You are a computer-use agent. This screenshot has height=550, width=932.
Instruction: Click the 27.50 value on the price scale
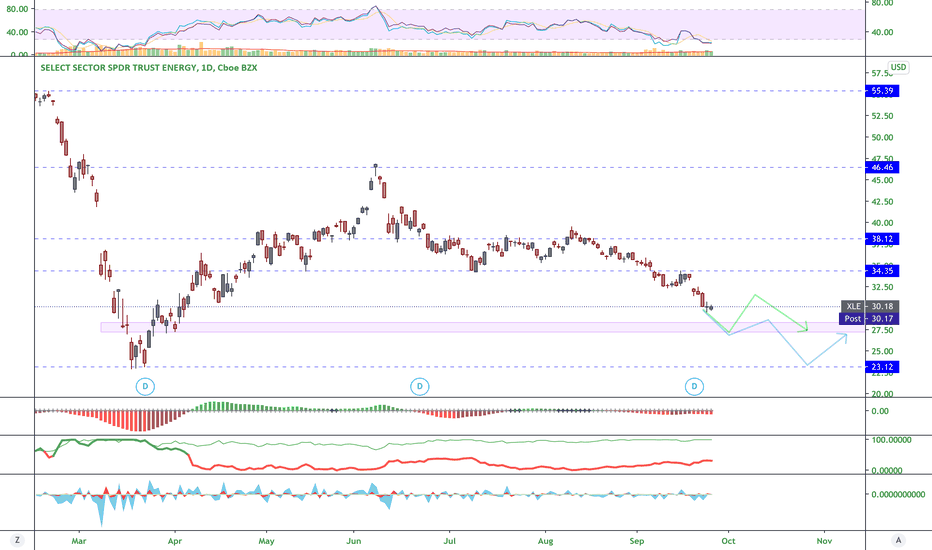[x=882, y=330]
